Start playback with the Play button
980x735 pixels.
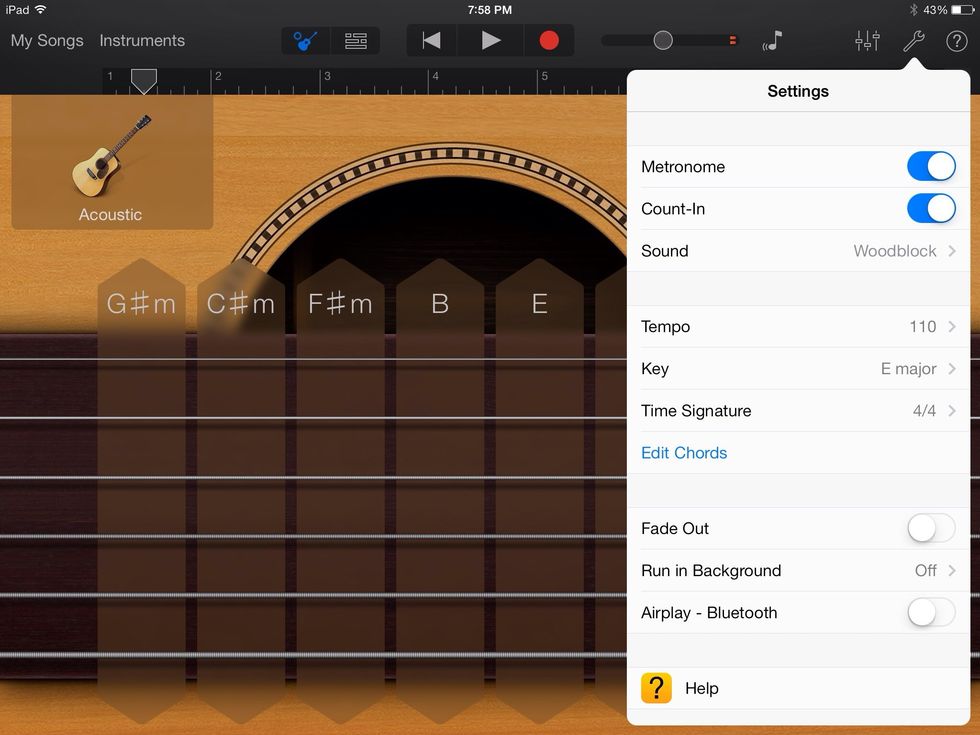(x=490, y=41)
